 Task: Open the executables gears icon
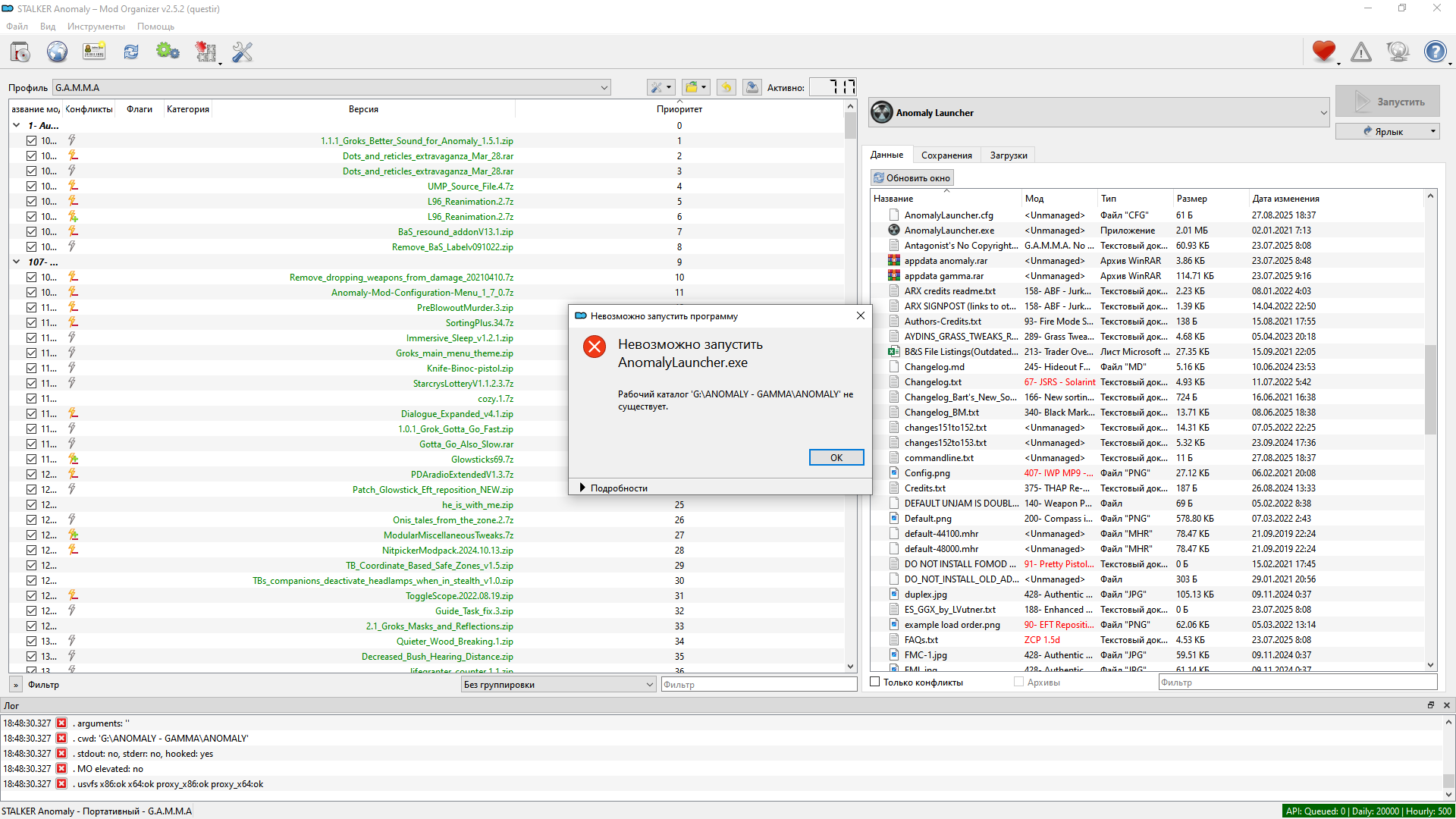coord(168,52)
